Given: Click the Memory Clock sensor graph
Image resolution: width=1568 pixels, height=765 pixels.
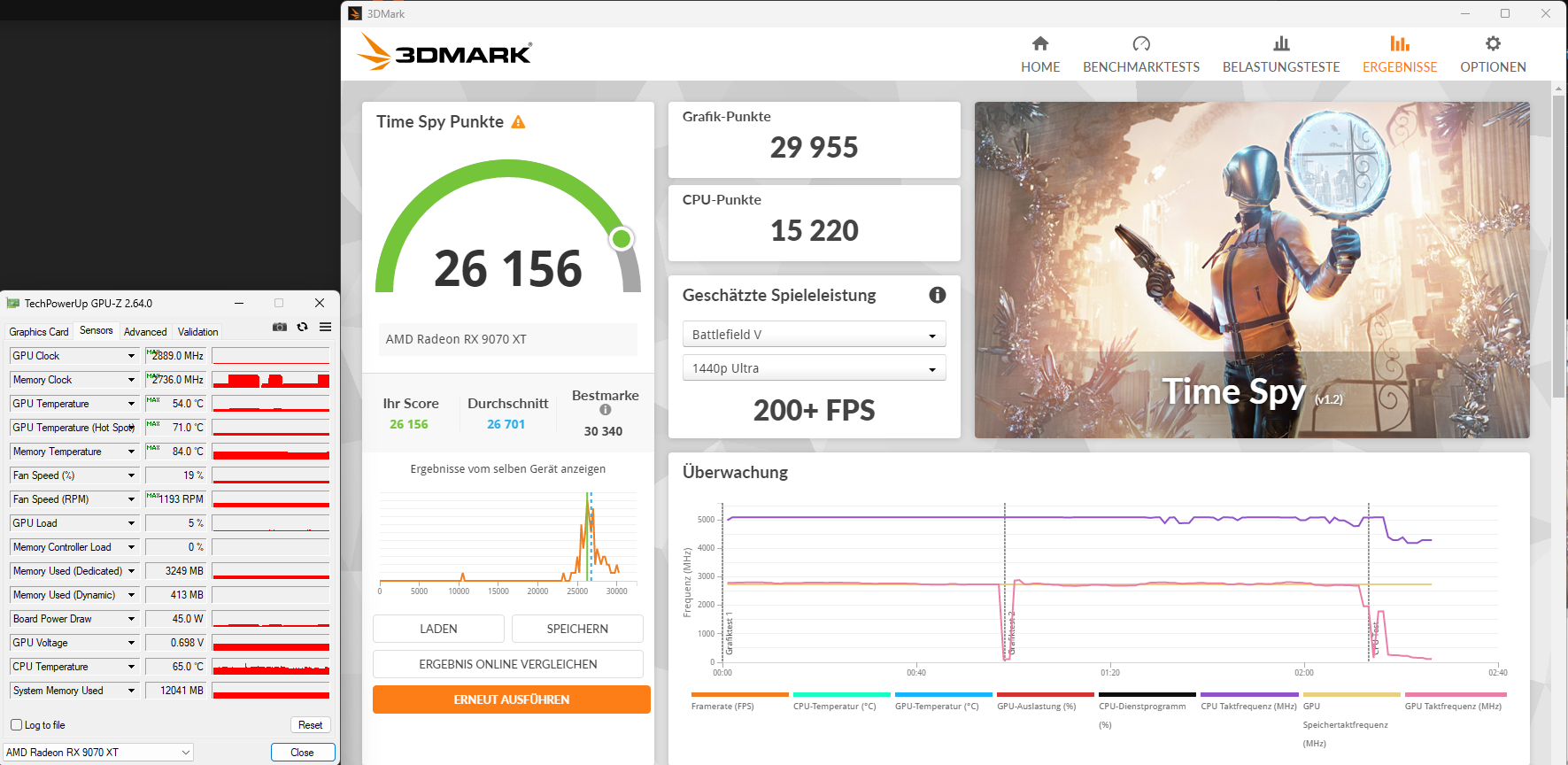Looking at the screenshot, I should [271, 380].
